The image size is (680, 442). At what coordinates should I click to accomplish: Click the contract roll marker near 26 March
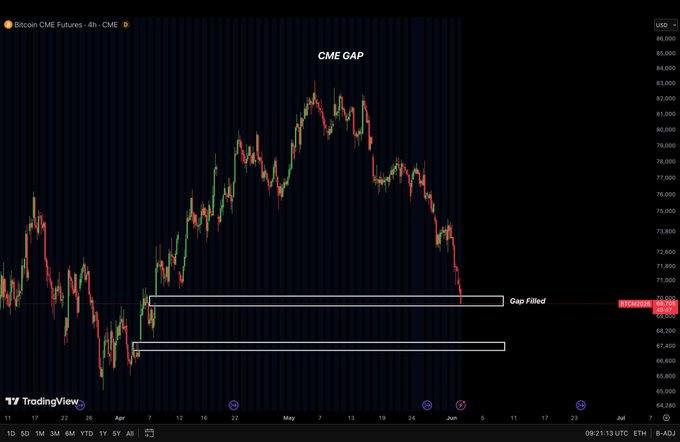click(80, 405)
